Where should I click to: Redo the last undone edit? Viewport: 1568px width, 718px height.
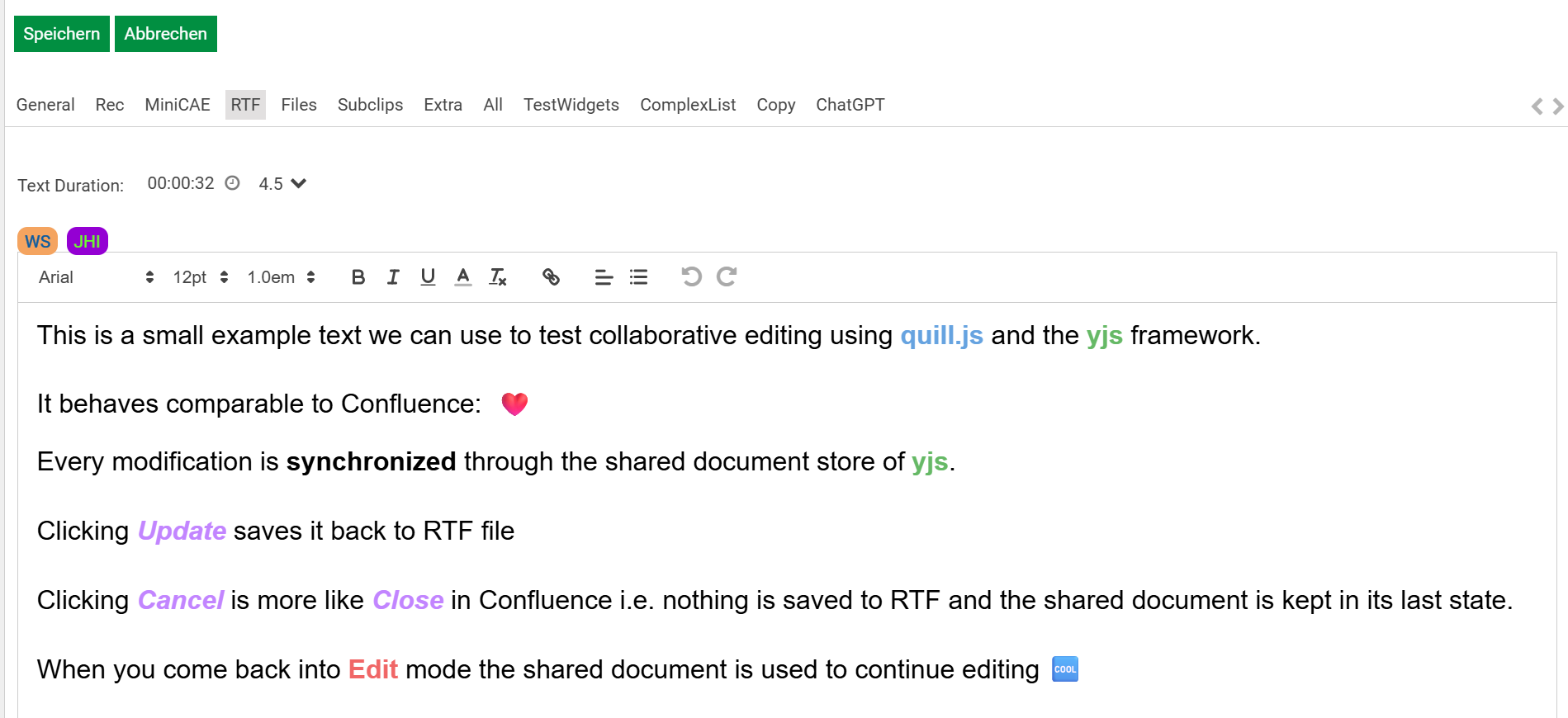coord(727,276)
